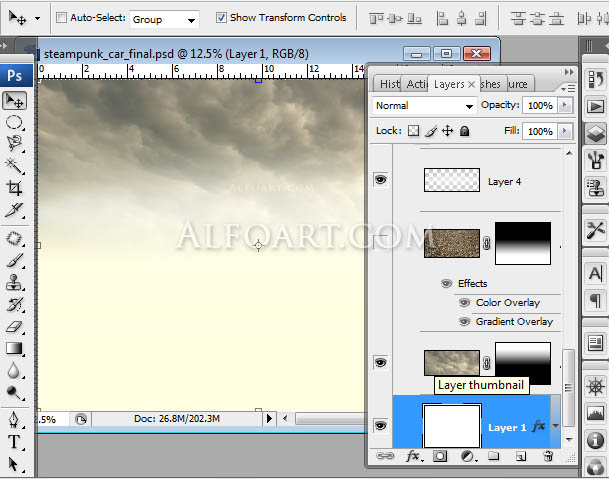Screen dimensions: 609x479
Task: Select the Type tool
Action: pyautogui.click(x=14, y=442)
